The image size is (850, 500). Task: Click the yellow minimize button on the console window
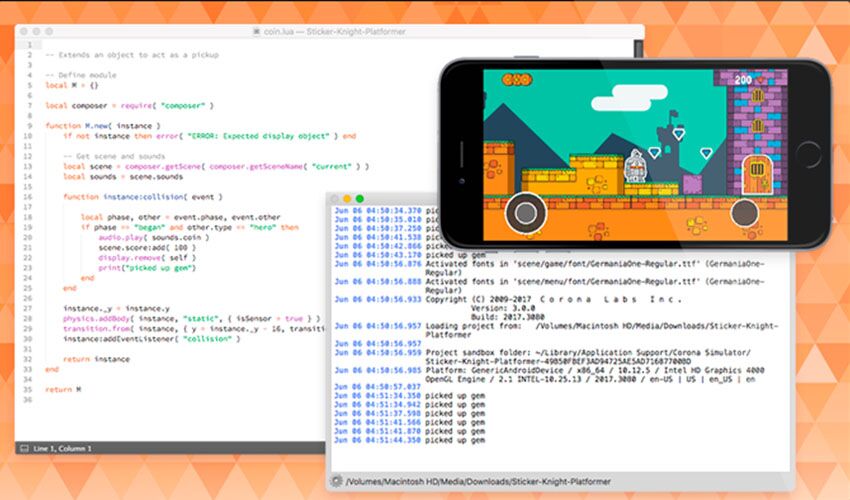(x=347, y=198)
